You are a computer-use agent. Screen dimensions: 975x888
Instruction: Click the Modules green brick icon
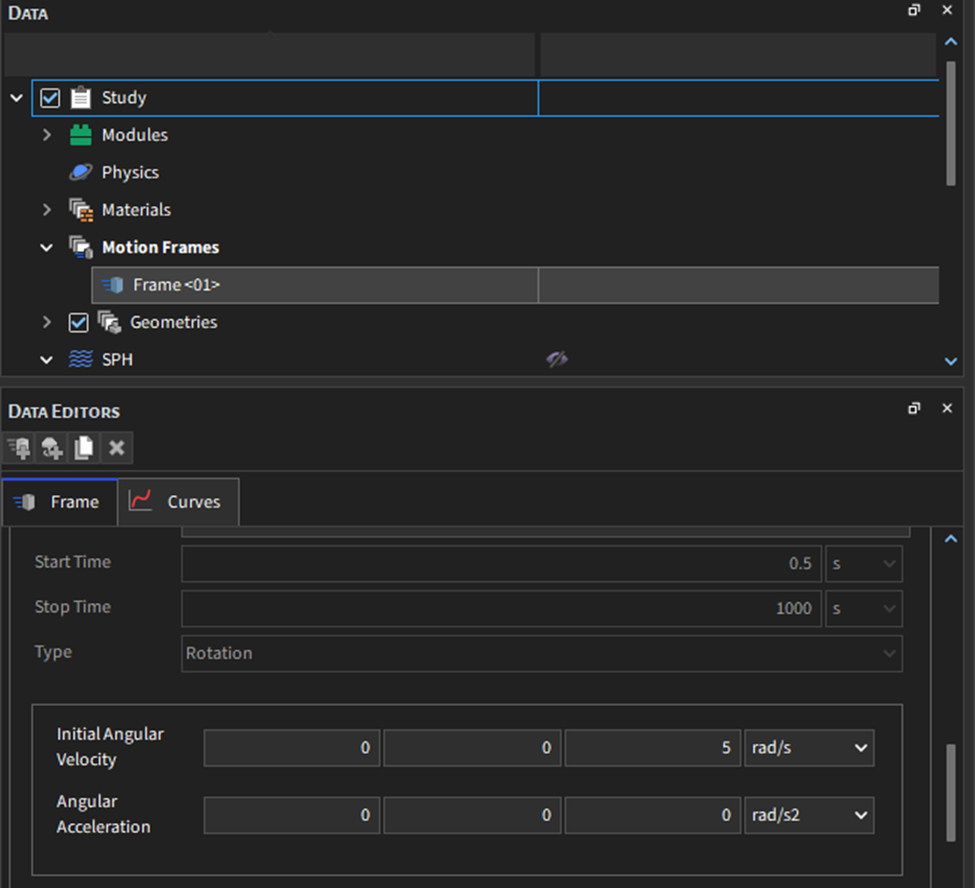coord(81,135)
